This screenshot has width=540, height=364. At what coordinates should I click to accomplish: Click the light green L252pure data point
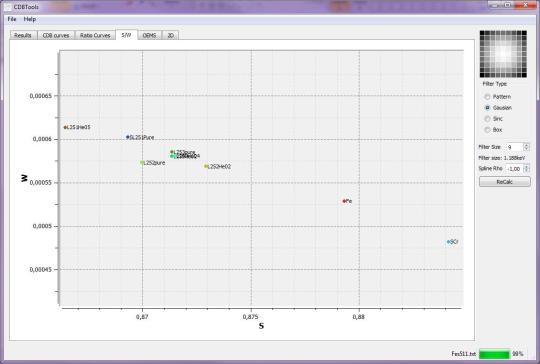[142, 163]
